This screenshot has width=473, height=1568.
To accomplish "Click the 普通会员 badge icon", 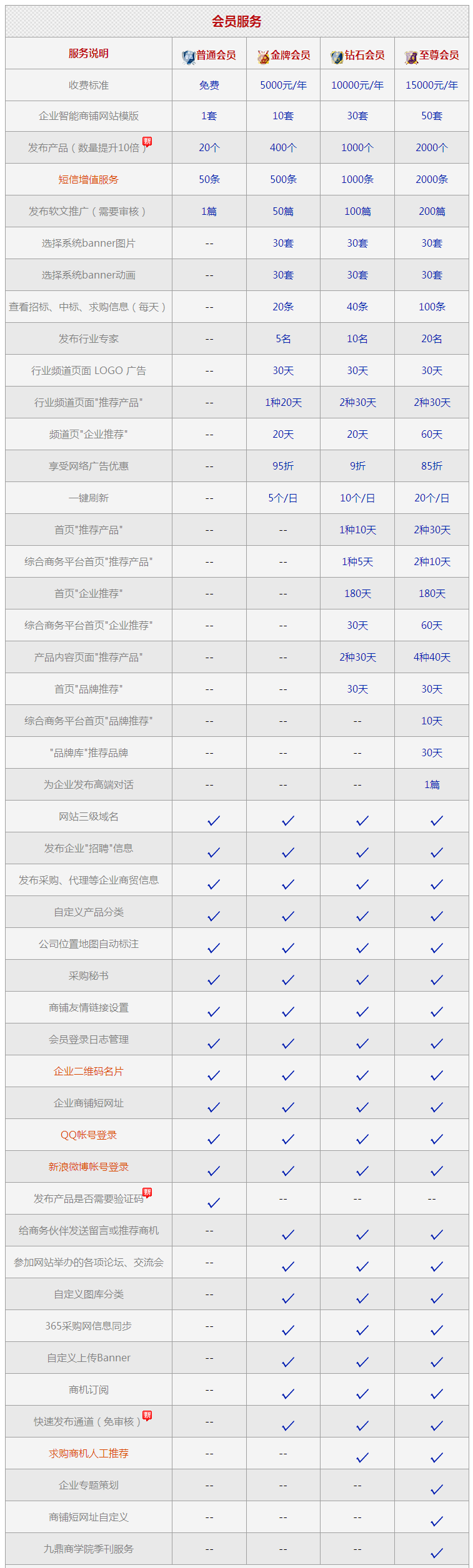I will (x=189, y=57).
